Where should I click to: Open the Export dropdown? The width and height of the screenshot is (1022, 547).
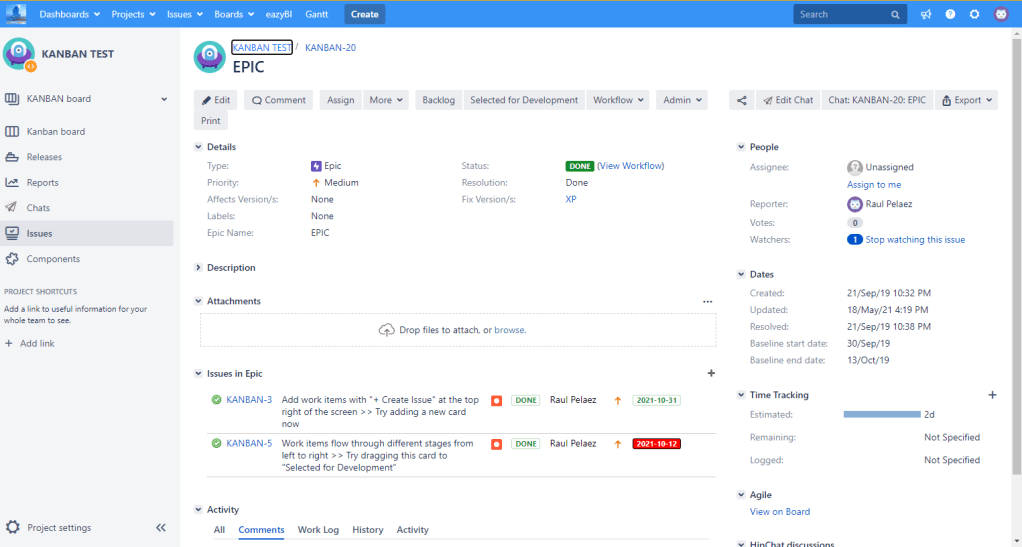click(966, 100)
